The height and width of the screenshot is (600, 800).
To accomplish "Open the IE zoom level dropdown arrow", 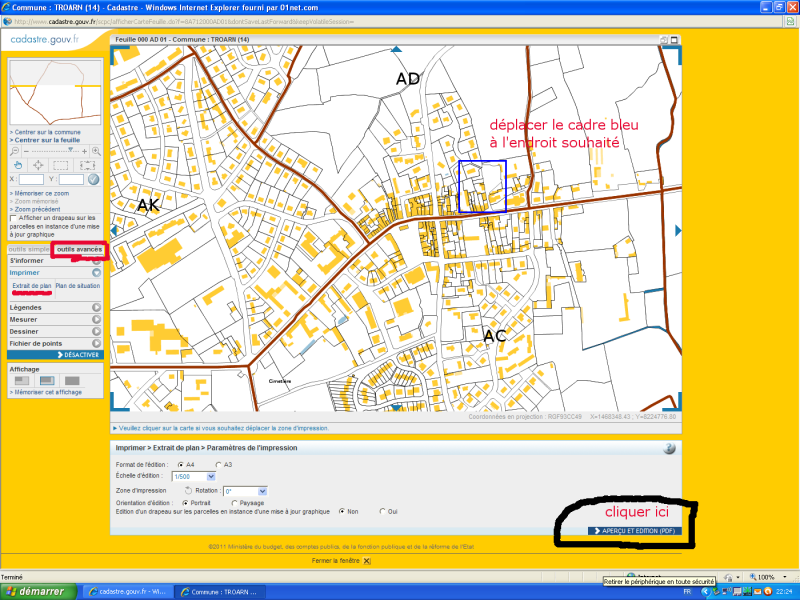I will tap(784, 577).
